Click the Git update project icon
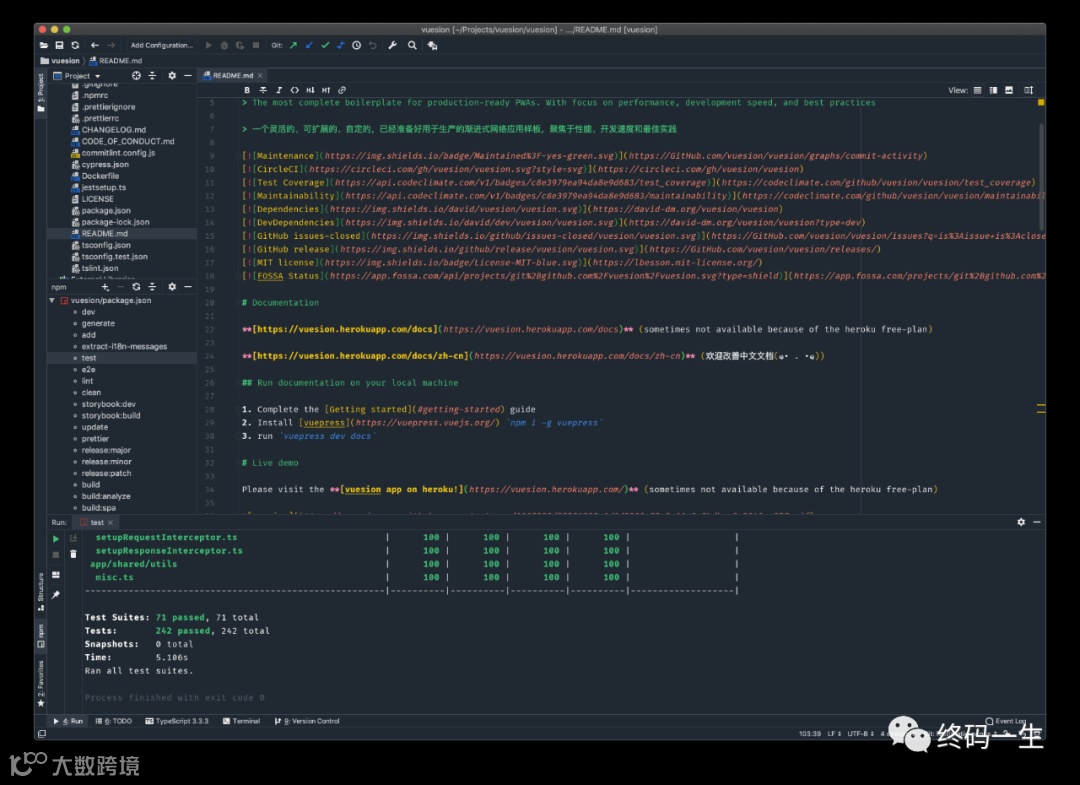The image size is (1080, 785). pos(309,45)
